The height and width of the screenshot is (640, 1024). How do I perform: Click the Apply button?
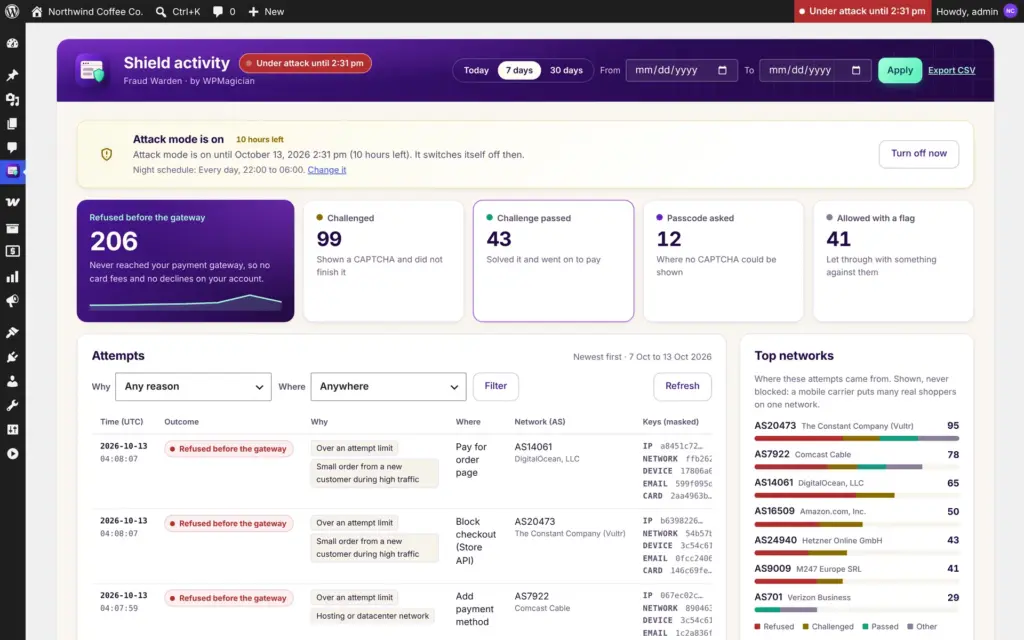click(x=900, y=71)
